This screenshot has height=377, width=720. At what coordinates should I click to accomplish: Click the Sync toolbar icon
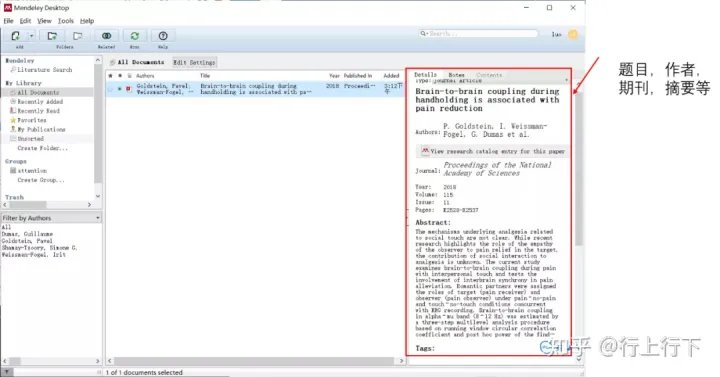click(135, 36)
